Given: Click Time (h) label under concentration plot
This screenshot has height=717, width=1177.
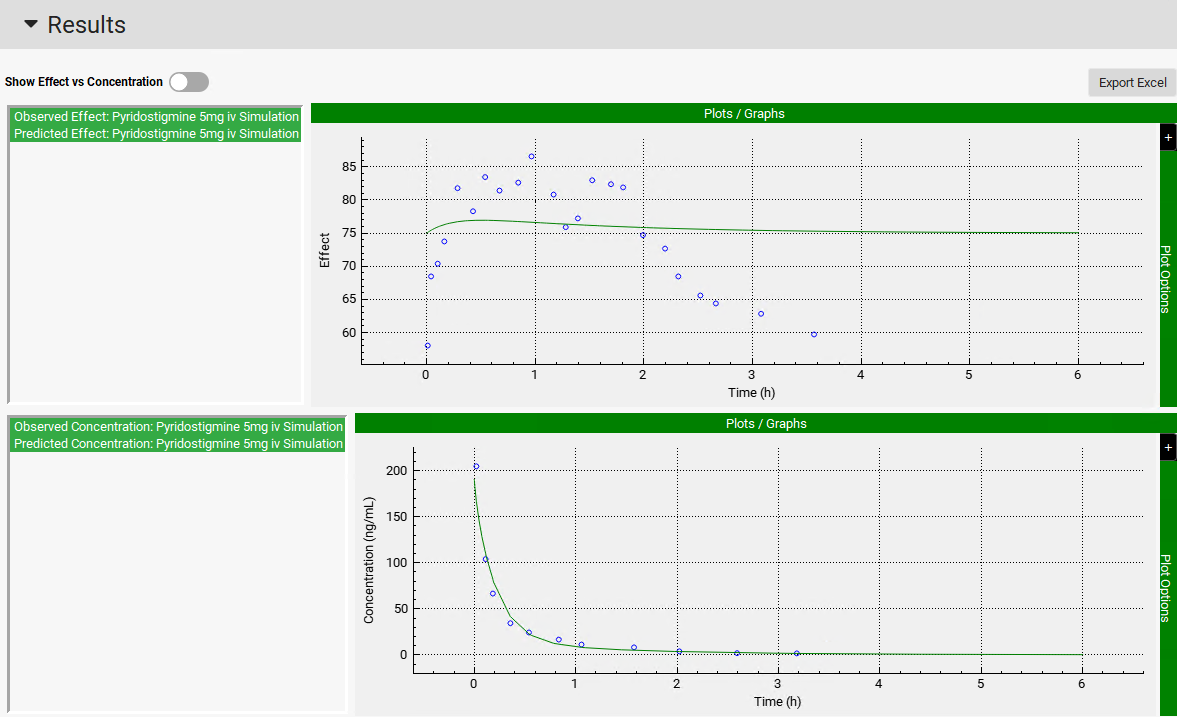Looking at the screenshot, I should pos(777,701).
